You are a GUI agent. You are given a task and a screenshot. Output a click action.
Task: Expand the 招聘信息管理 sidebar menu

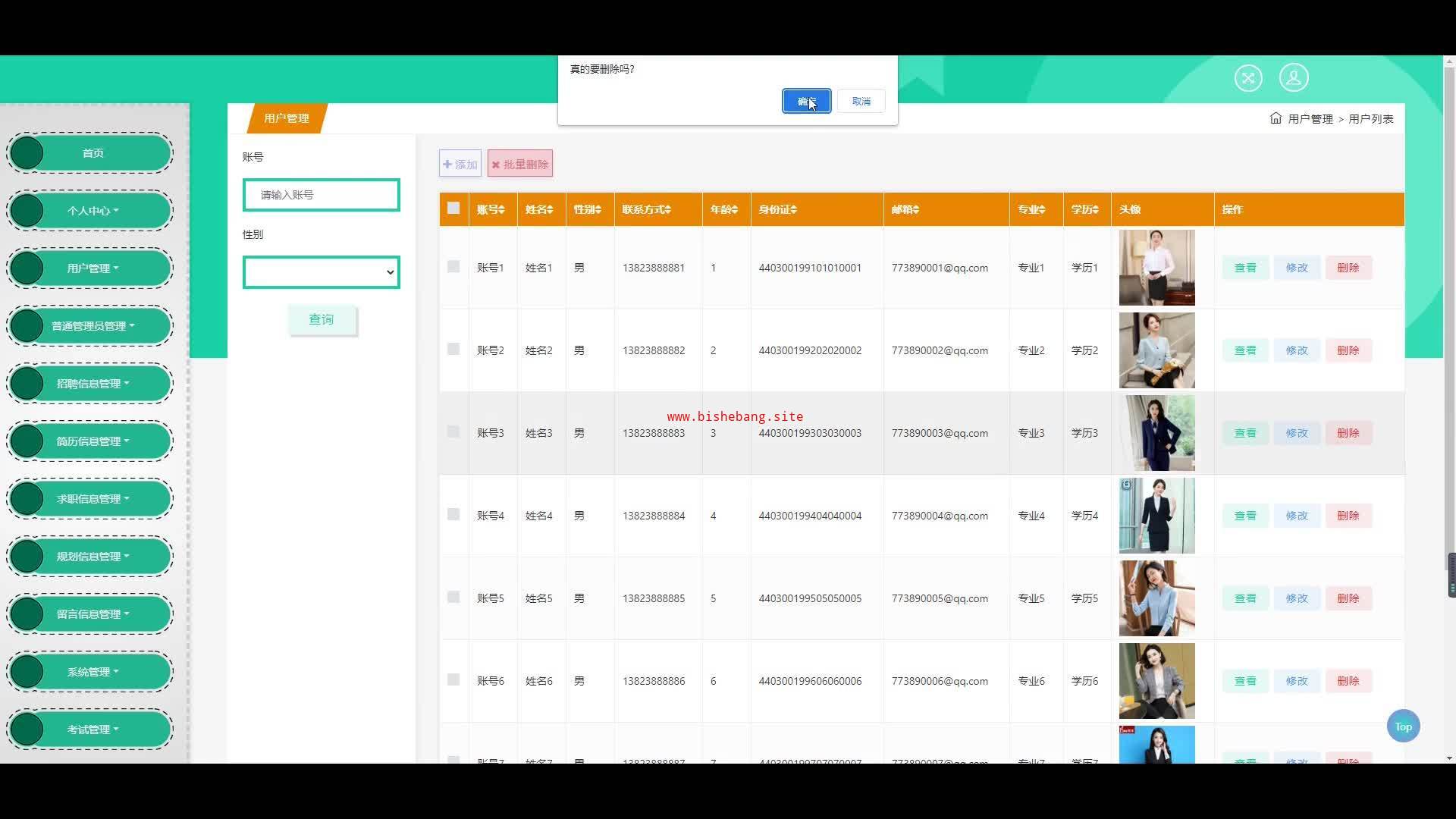(93, 384)
